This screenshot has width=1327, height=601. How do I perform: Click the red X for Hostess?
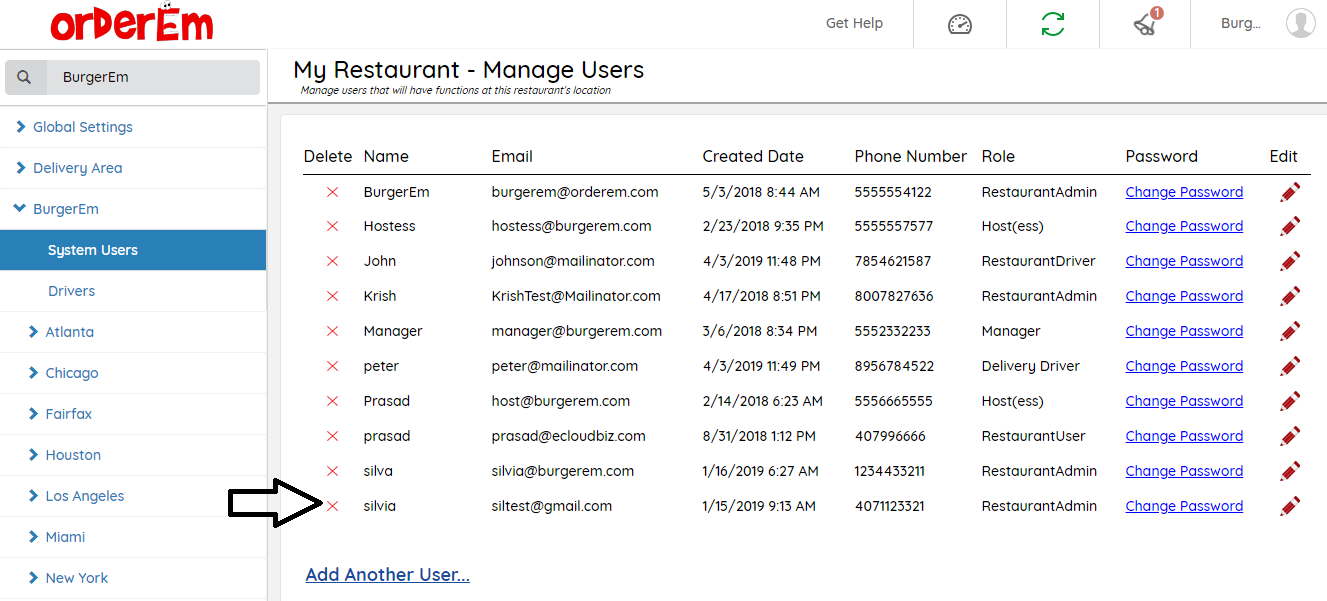(333, 226)
